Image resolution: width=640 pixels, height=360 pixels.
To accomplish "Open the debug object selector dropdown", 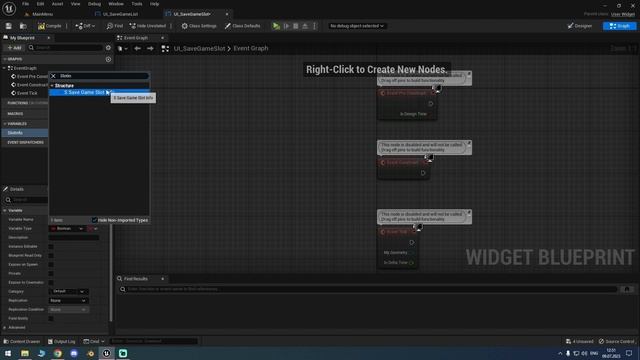I will point(357,26).
